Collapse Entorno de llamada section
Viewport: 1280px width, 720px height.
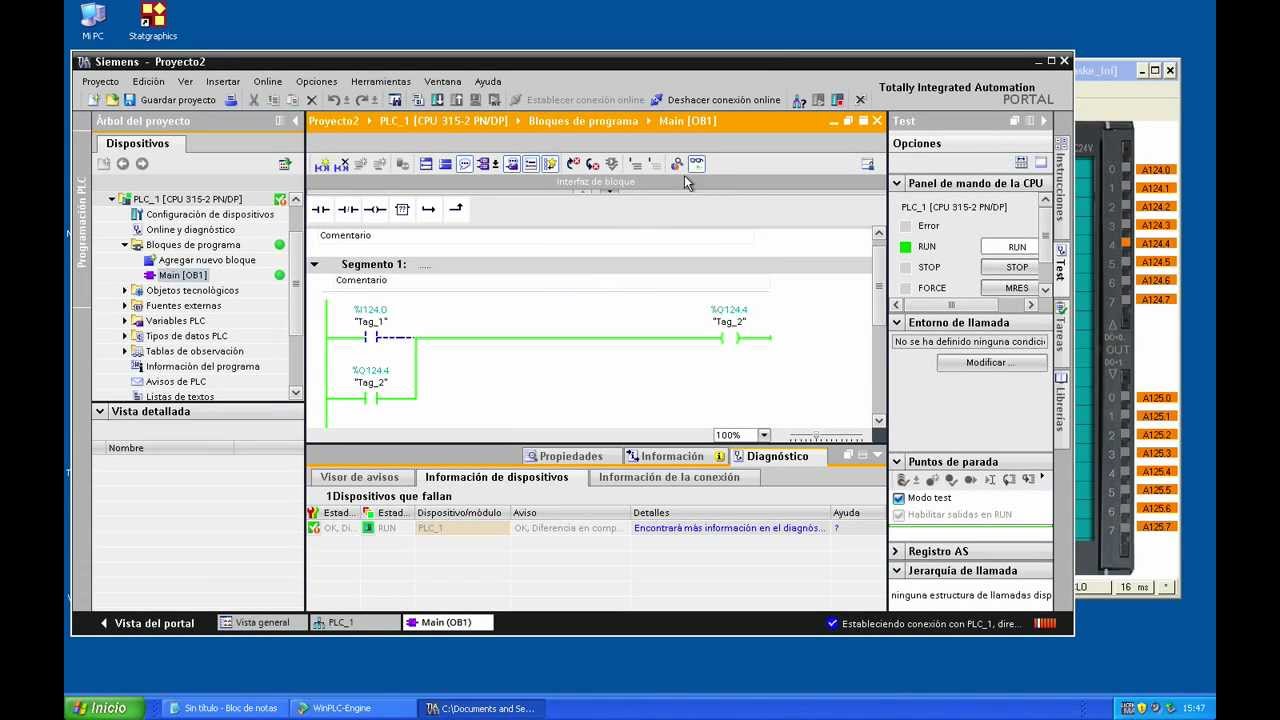[897, 323]
